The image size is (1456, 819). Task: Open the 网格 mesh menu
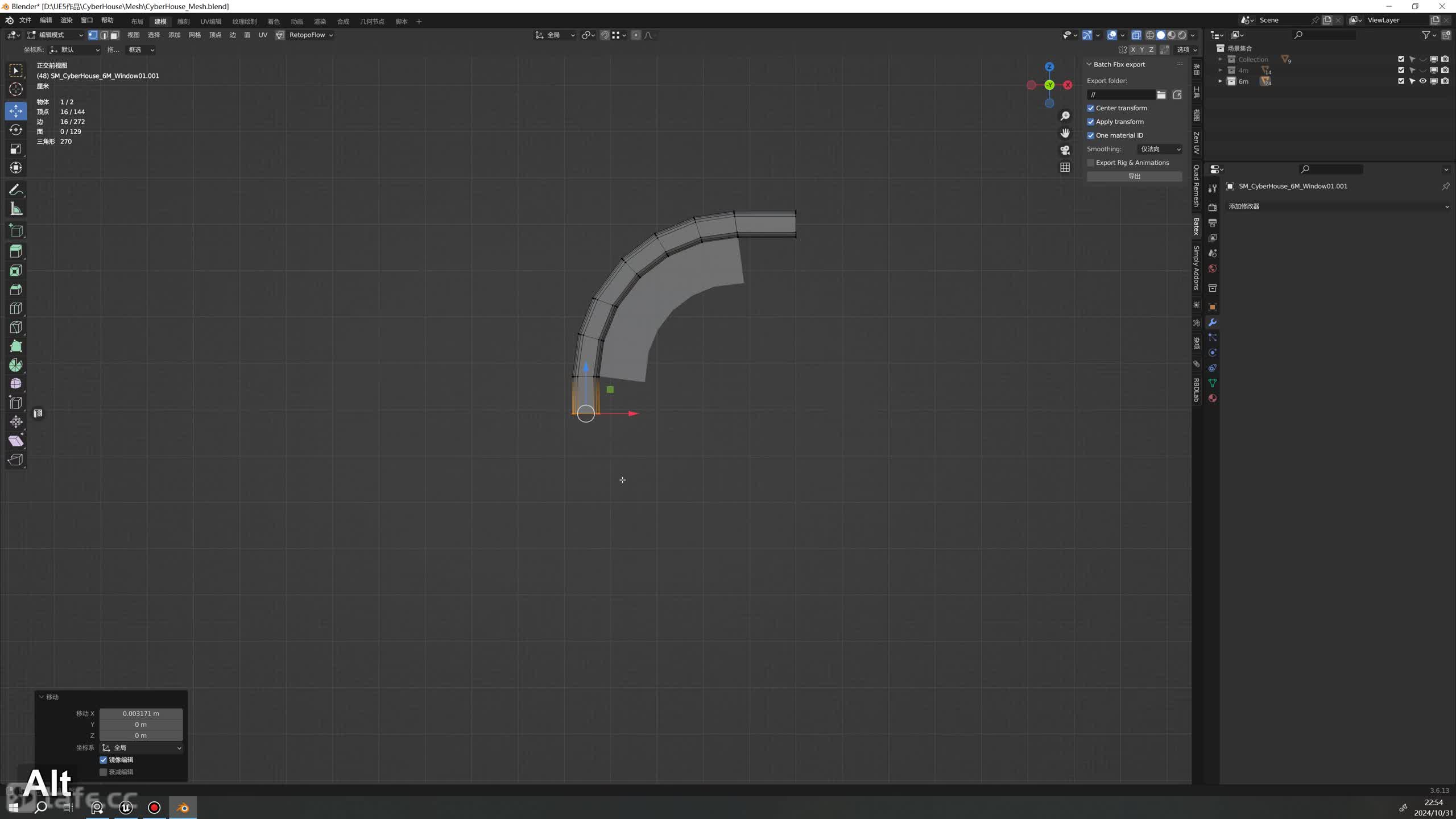tap(195, 35)
